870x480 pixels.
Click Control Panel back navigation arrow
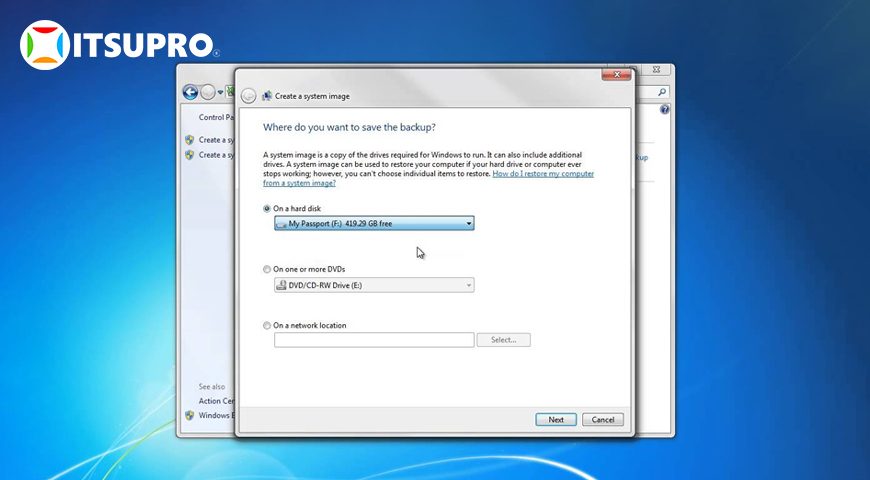pos(190,92)
